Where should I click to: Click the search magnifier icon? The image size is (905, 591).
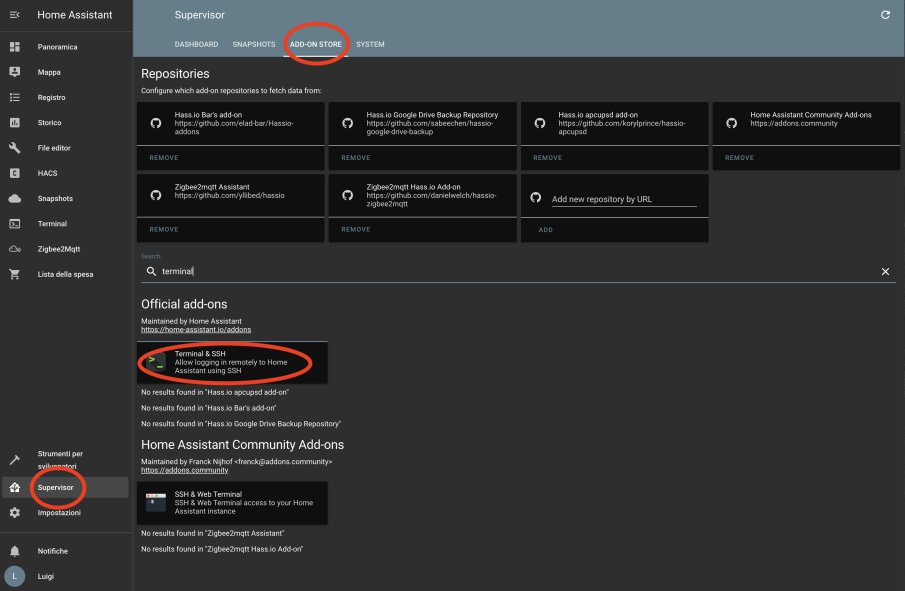coord(151,271)
